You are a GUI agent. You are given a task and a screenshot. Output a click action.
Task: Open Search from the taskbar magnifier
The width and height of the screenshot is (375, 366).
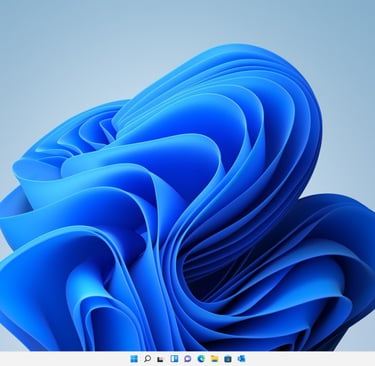[147, 359]
